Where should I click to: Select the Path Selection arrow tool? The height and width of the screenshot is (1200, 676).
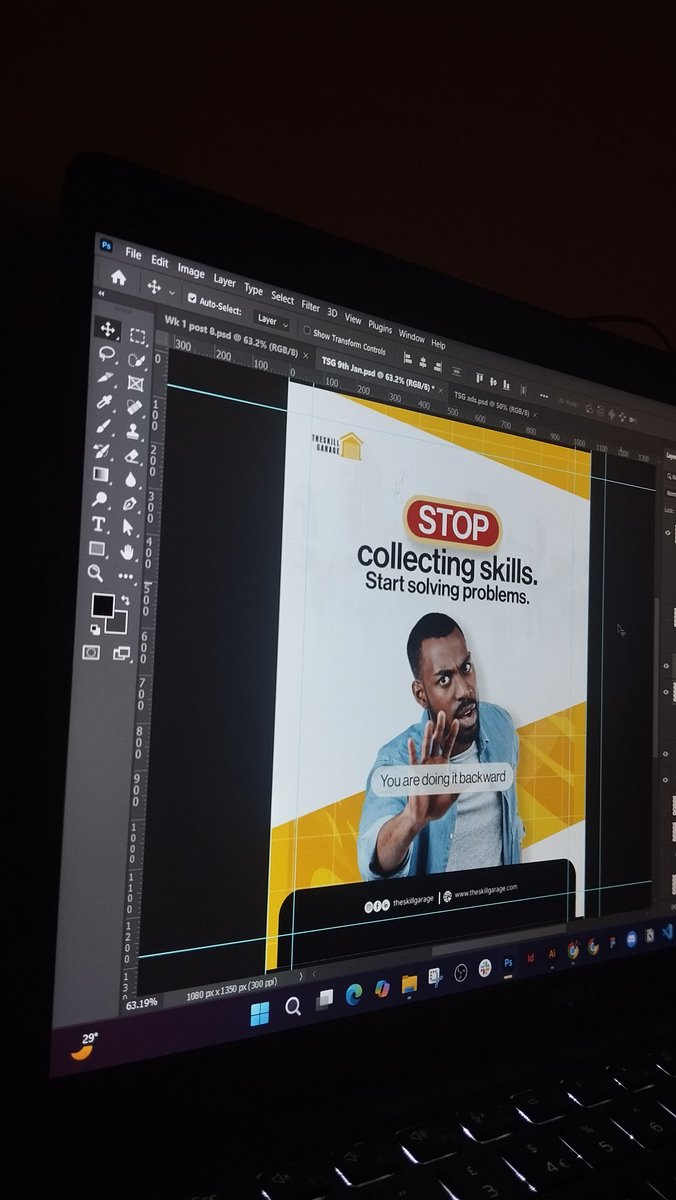coord(127,526)
